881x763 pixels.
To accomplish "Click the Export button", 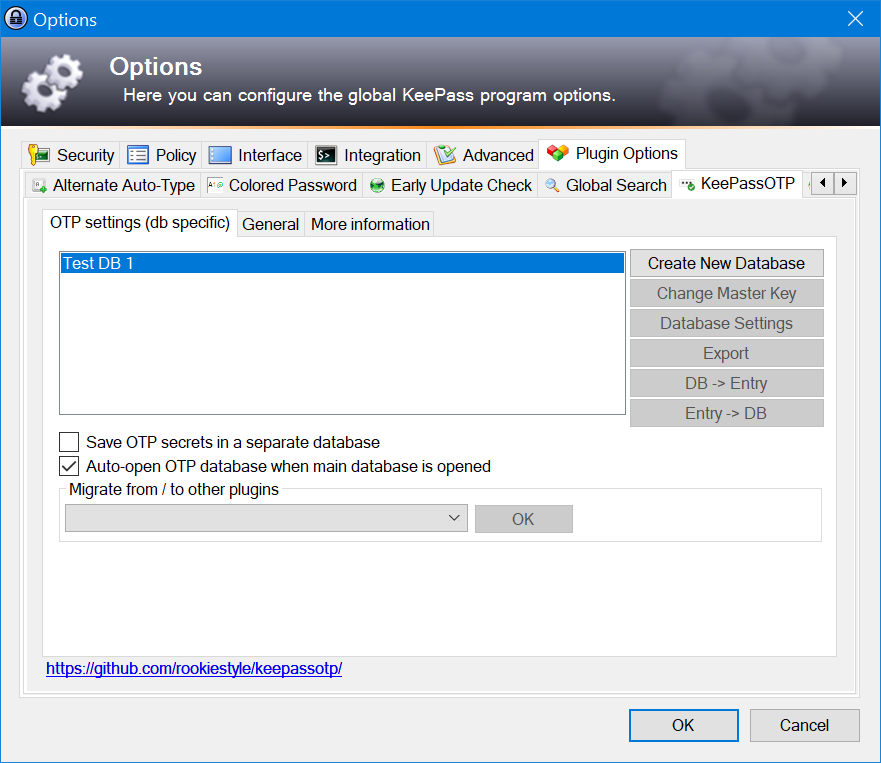I will (726, 353).
